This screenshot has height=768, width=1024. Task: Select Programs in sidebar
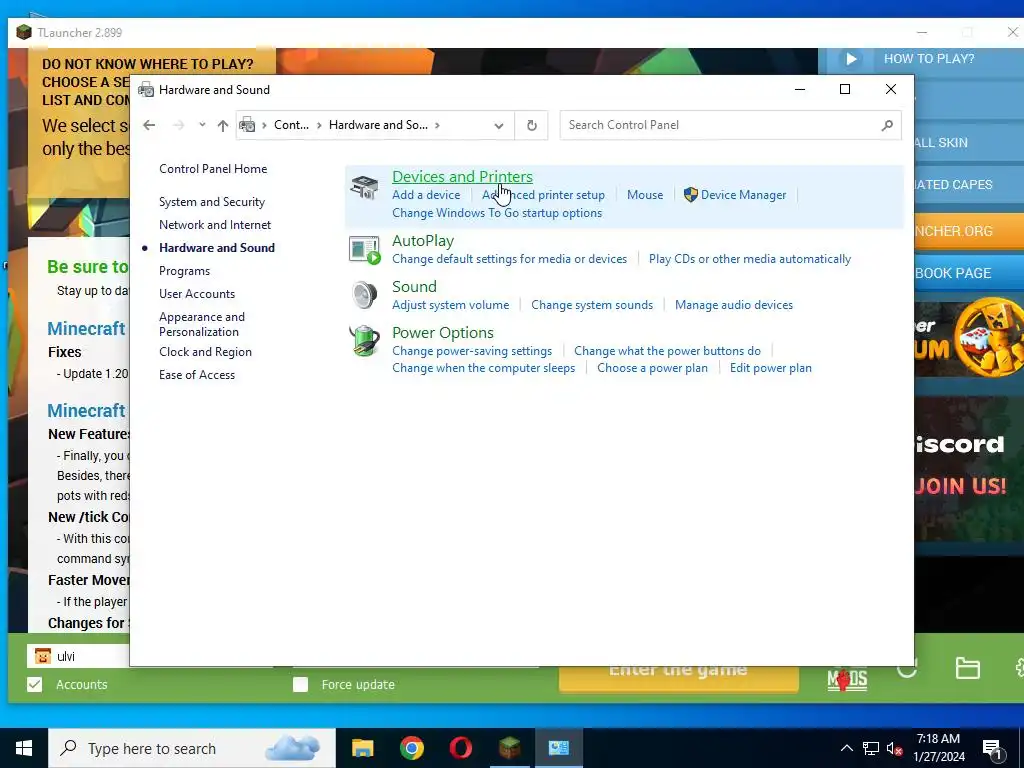coord(184,270)
